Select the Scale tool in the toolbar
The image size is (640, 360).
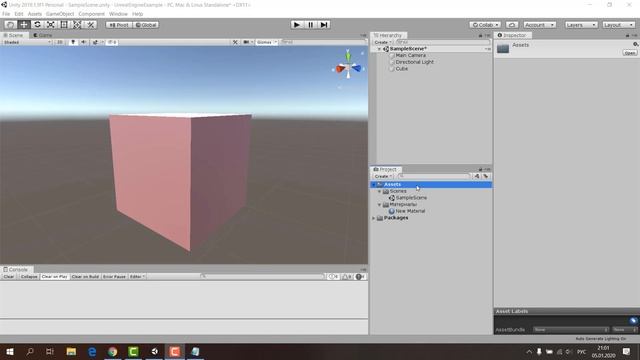pyautogui.click(x=51, y=25)
